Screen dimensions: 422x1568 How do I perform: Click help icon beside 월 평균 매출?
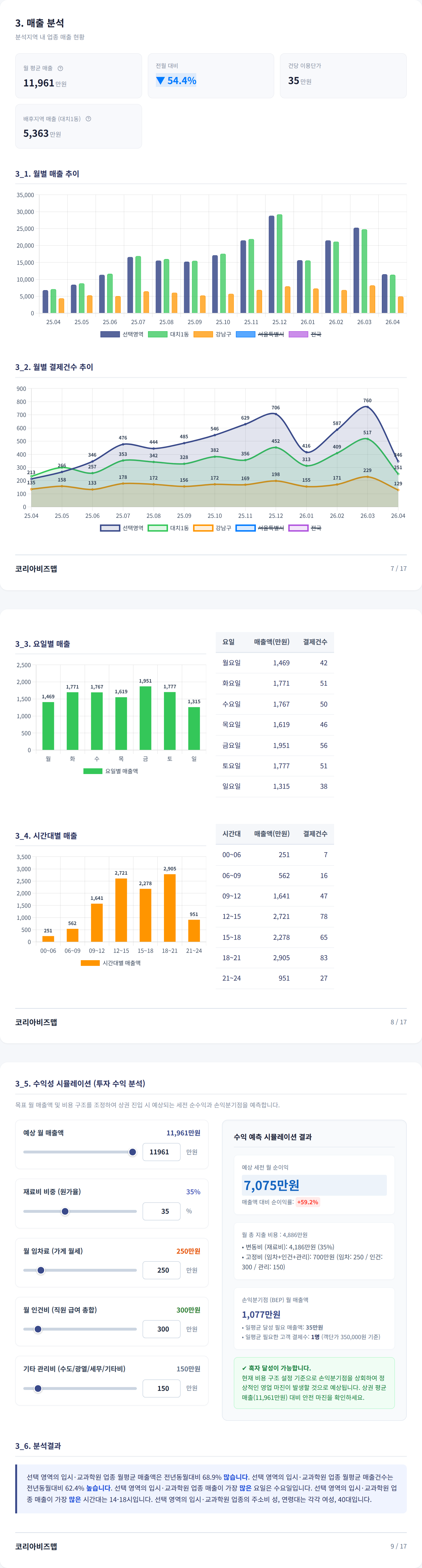[60, 68]
